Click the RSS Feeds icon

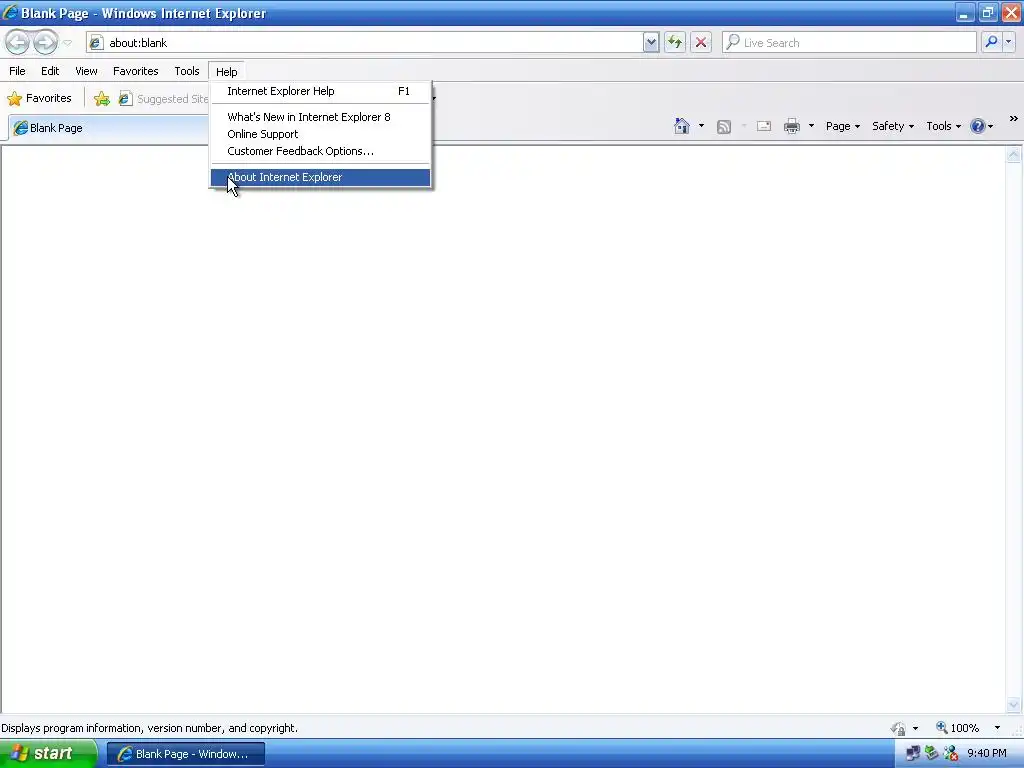[724, 127]
